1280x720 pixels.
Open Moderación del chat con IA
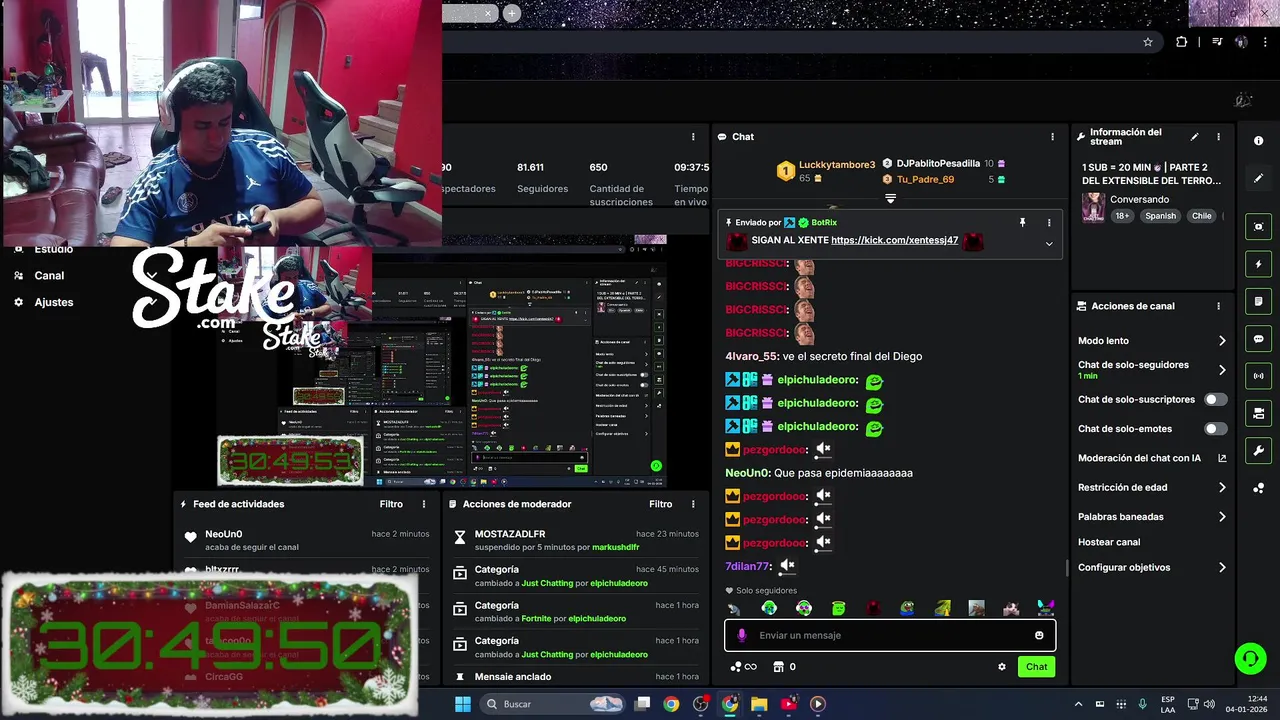pyautogui.click(x=1152, y=458)
